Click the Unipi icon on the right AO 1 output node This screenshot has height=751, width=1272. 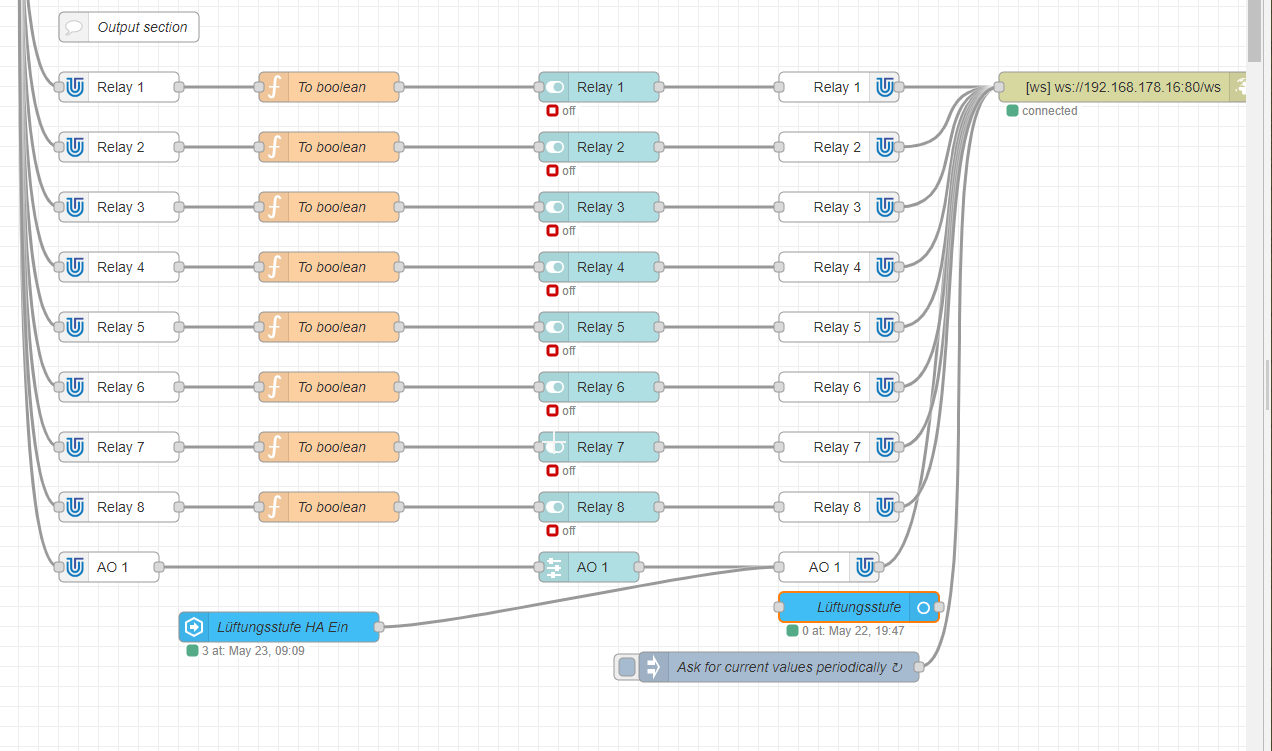point(864,567)
